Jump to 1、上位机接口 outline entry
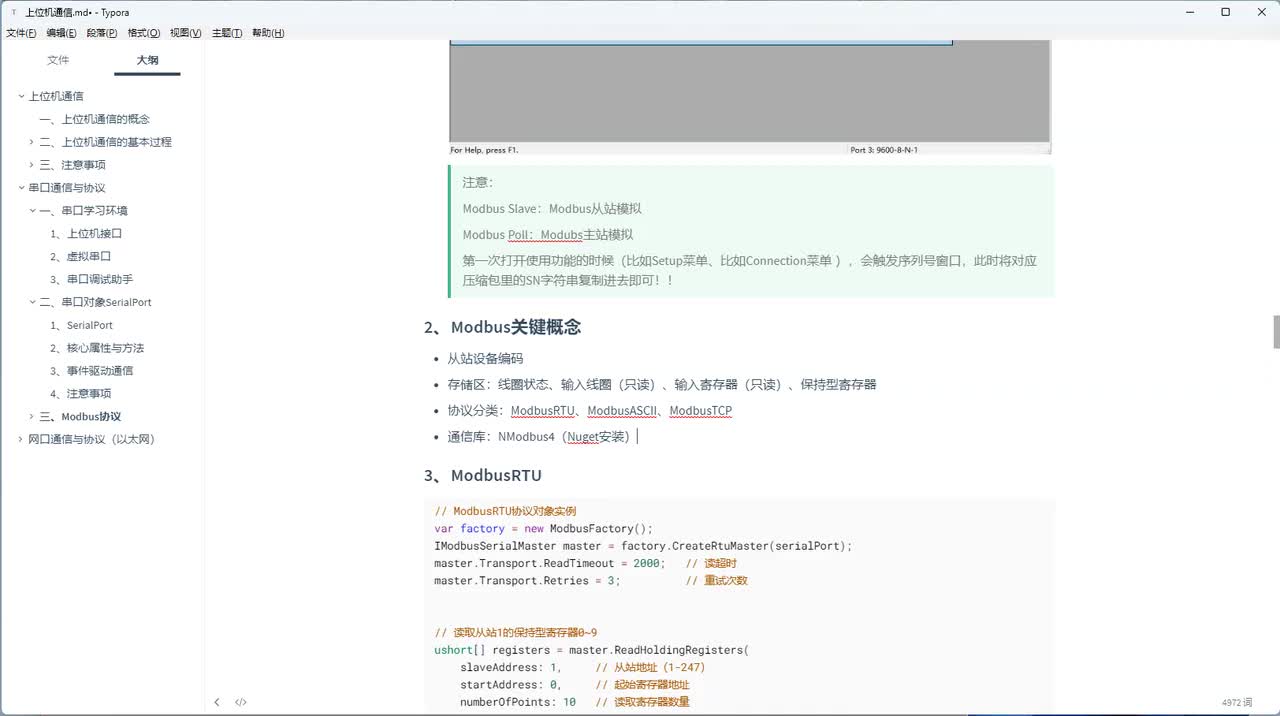The image size is (1280, 716). coord(86,233)
